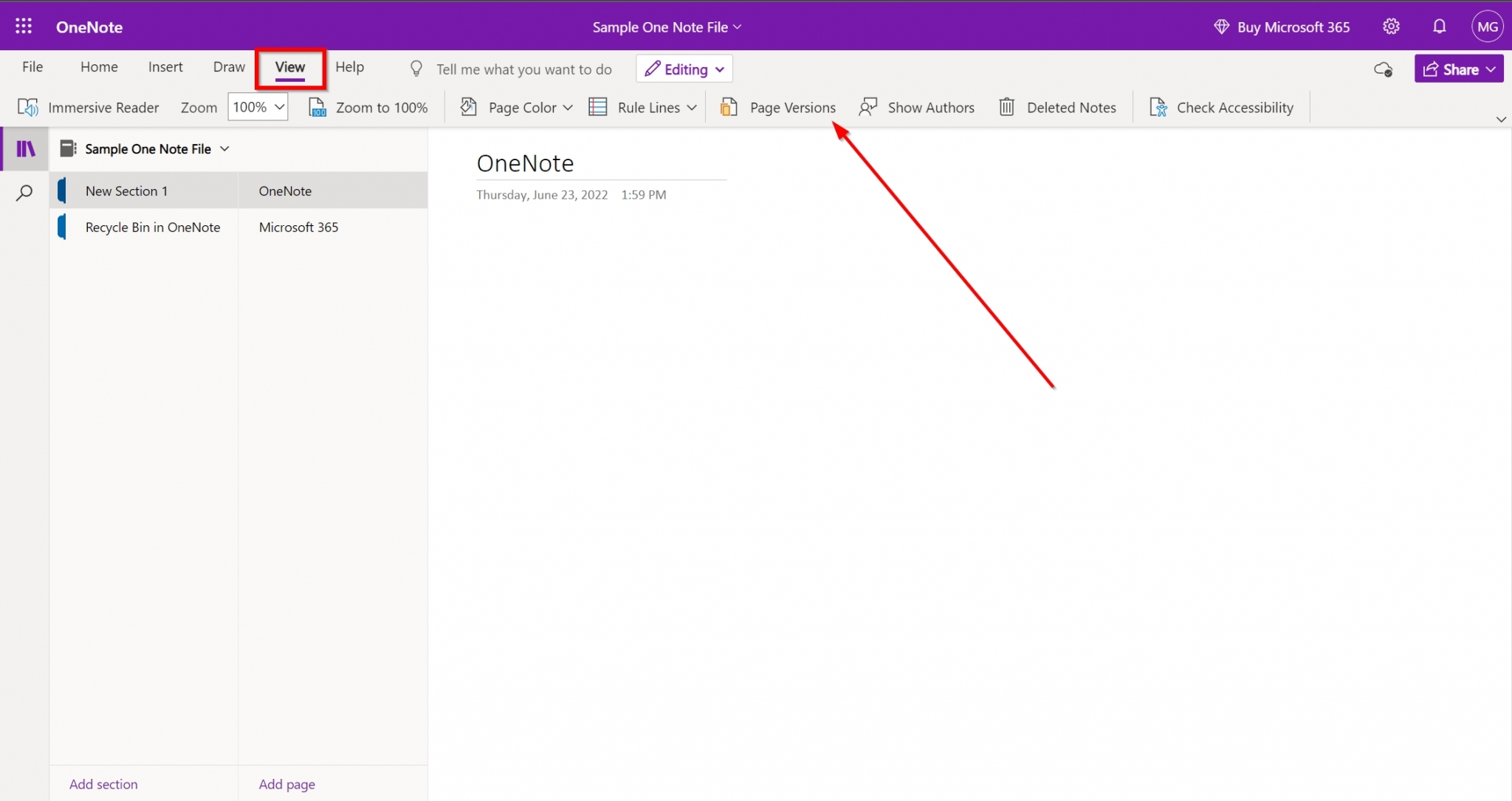1512x801 pixels.
Task: Open the File menu
Action: pos(32,66)
